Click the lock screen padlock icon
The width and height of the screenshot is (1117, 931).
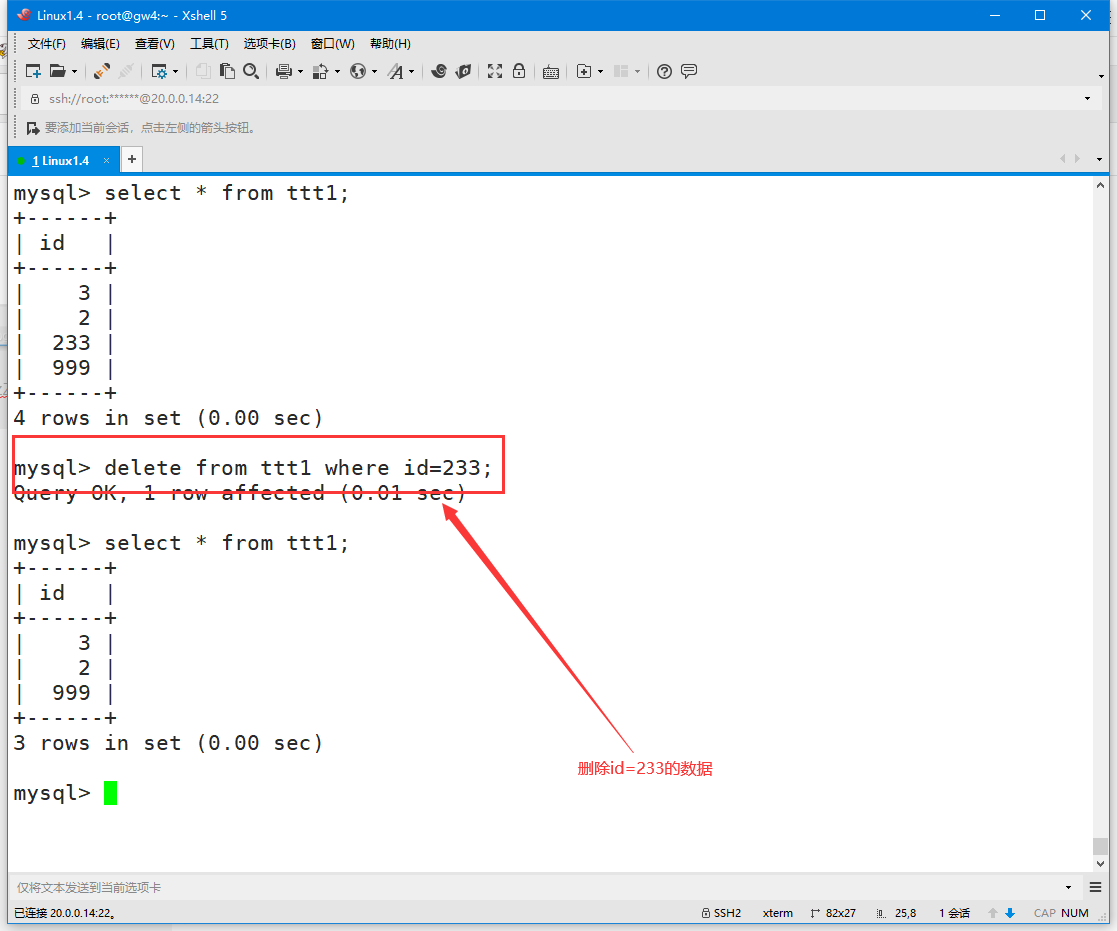[519, 71]
